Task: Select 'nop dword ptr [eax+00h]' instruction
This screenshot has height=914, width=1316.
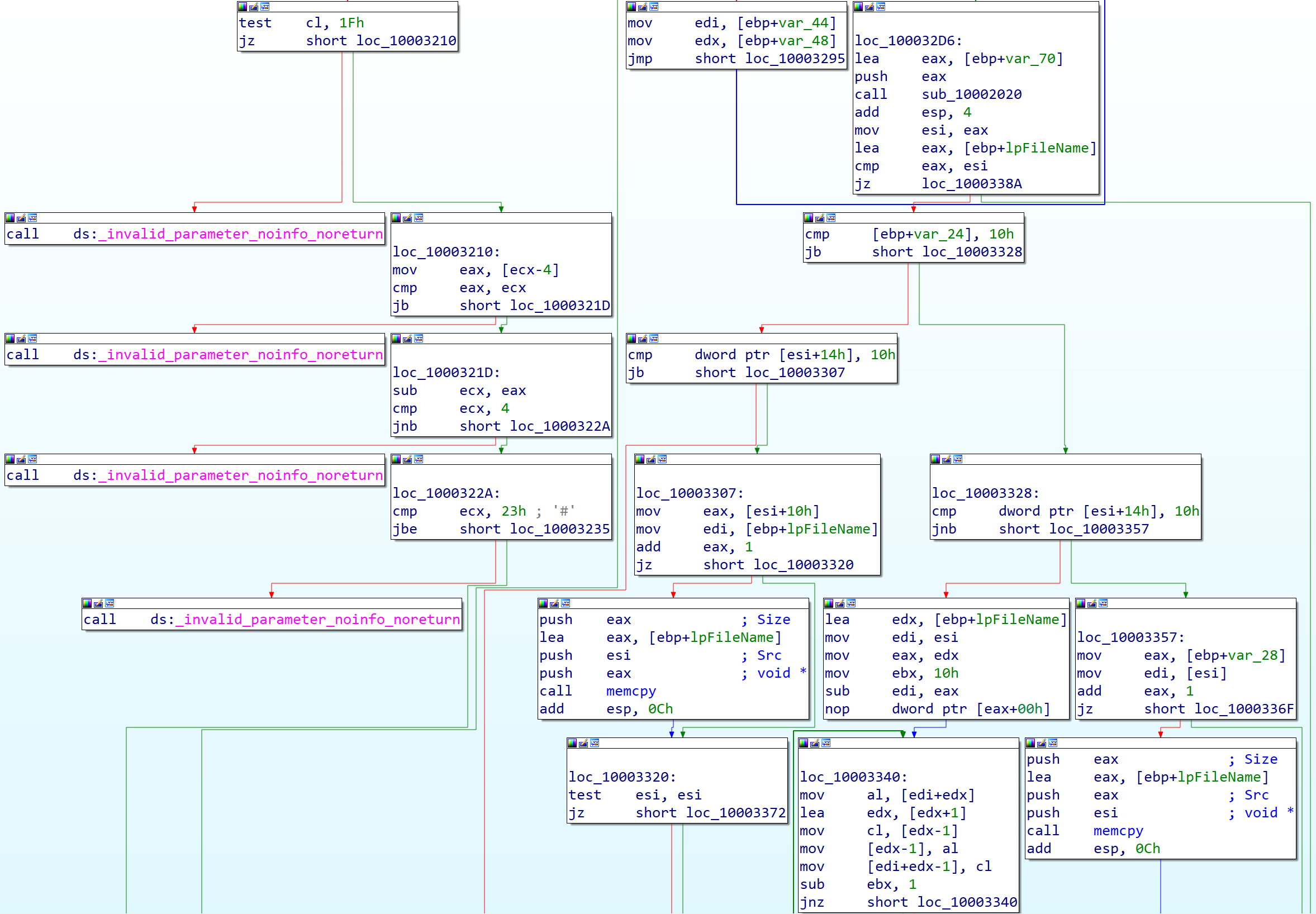Action: 938,709
